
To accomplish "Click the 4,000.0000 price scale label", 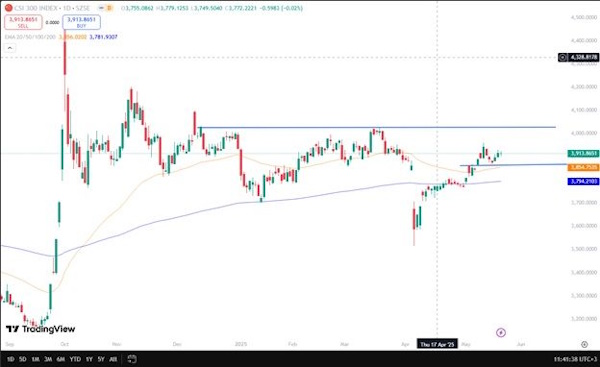I will pos(584,133).
